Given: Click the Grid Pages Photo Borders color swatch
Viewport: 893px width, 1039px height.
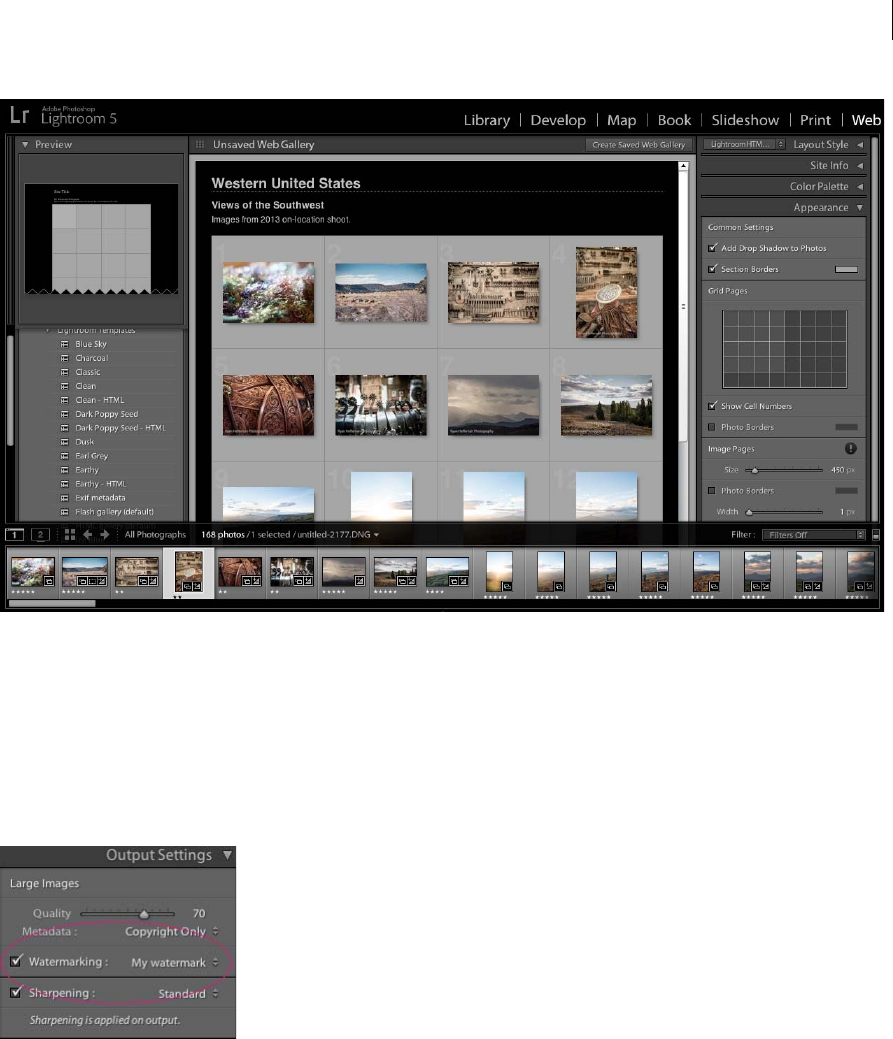Looking at the screenshot, I should click(x=846, y=427).
